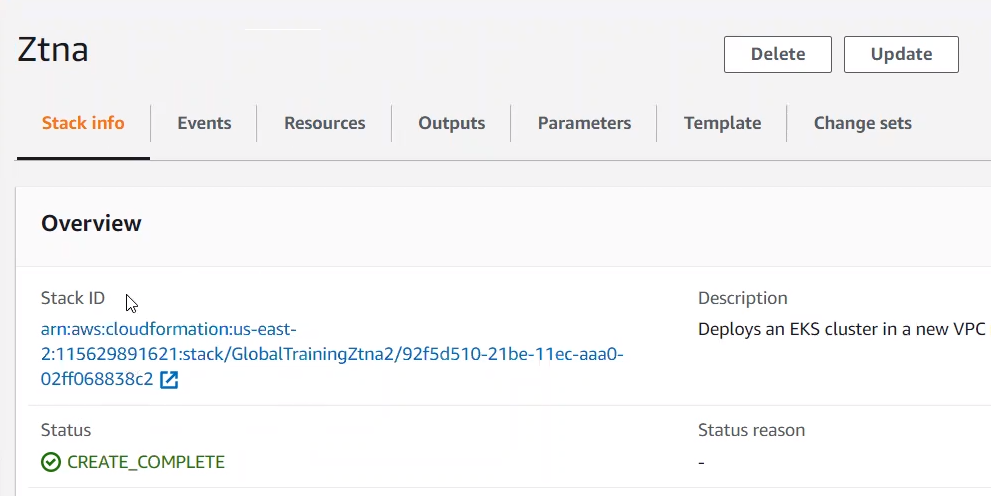Follow the Stack ID ARN link
This screenshot has width=991, height=496.
[330, 355]
